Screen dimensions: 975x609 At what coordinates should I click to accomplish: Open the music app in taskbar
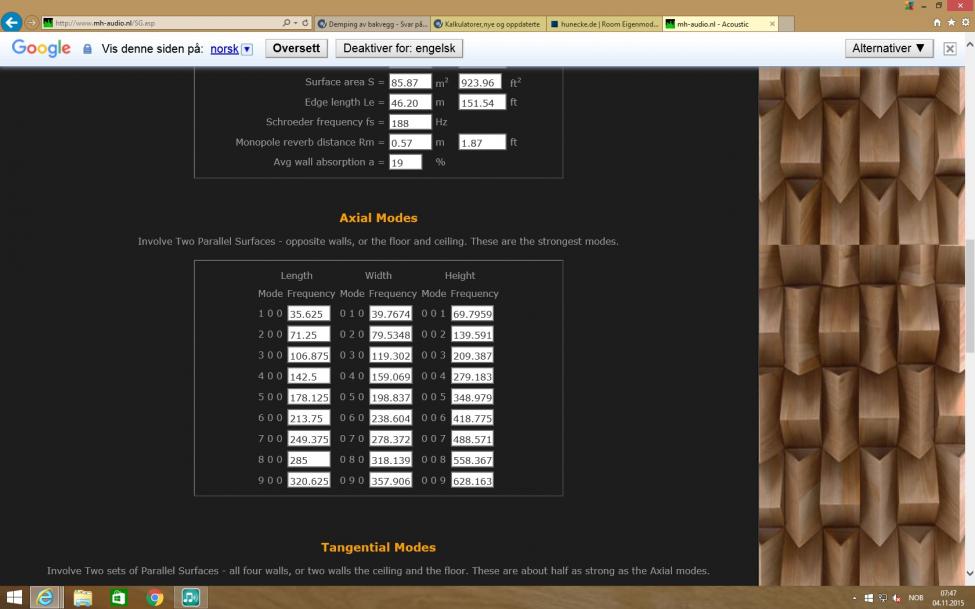190,598
